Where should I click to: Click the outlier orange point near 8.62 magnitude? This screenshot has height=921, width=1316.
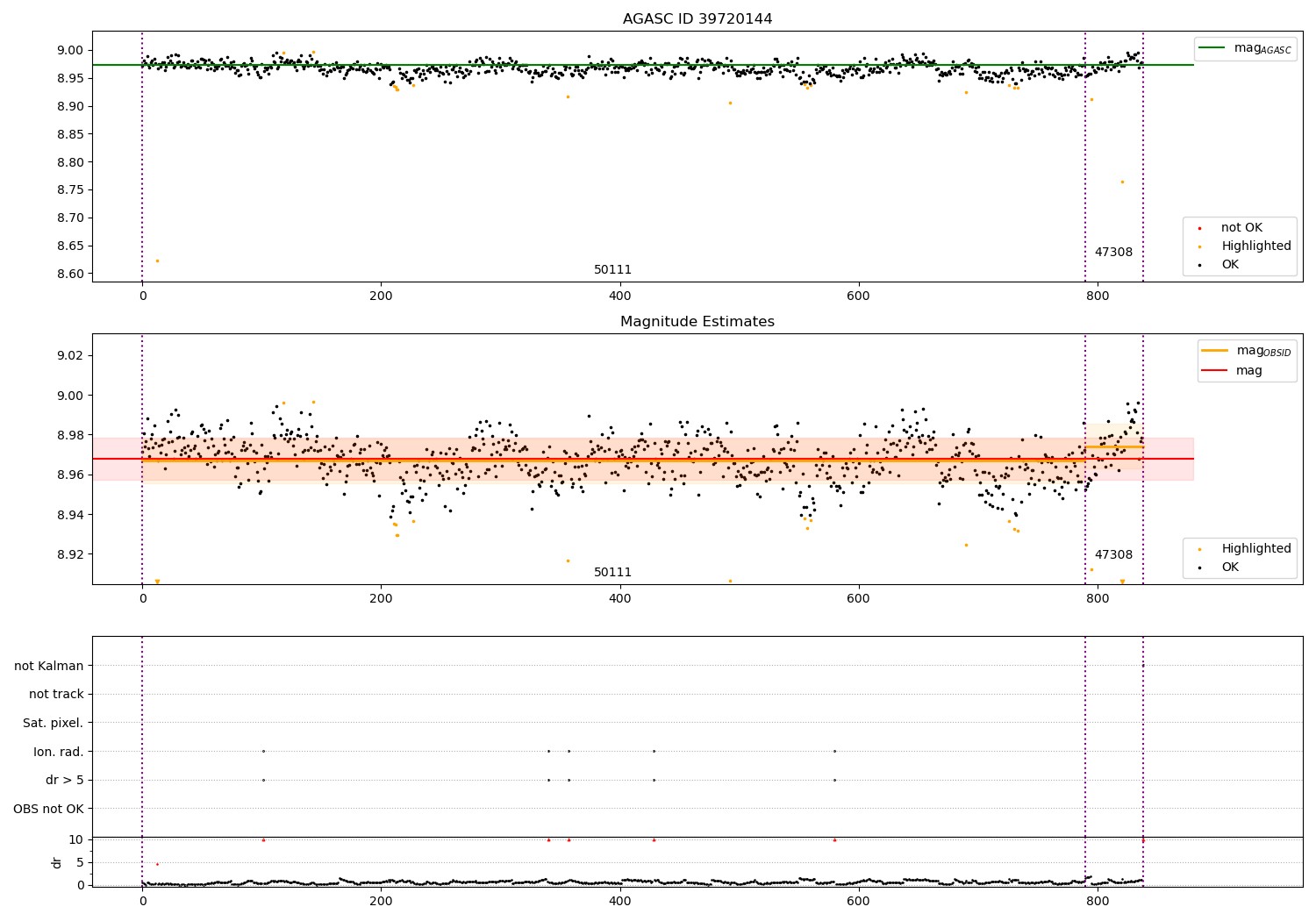click(x=157, y=261)
